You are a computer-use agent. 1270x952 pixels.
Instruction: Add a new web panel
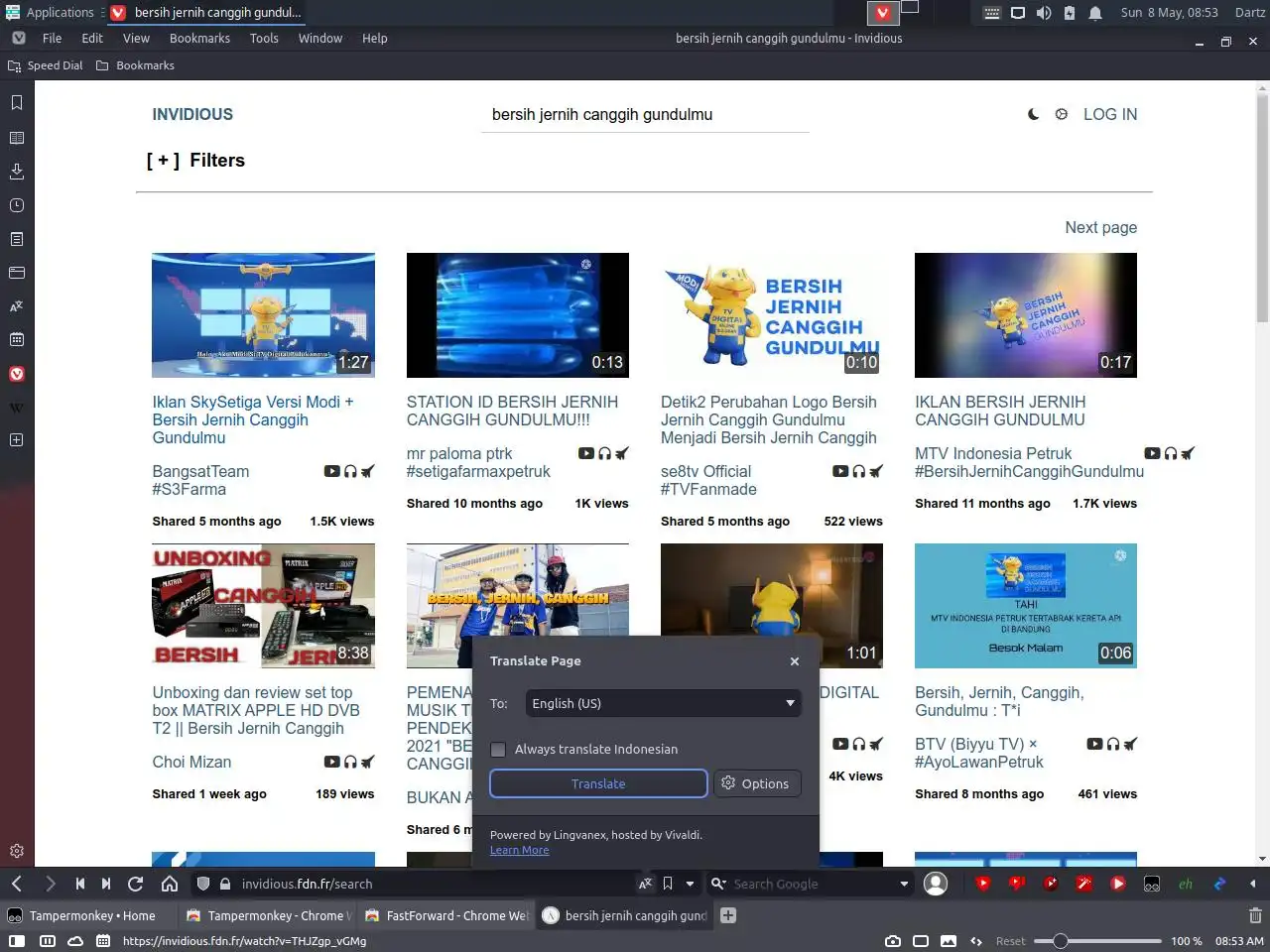17,439
